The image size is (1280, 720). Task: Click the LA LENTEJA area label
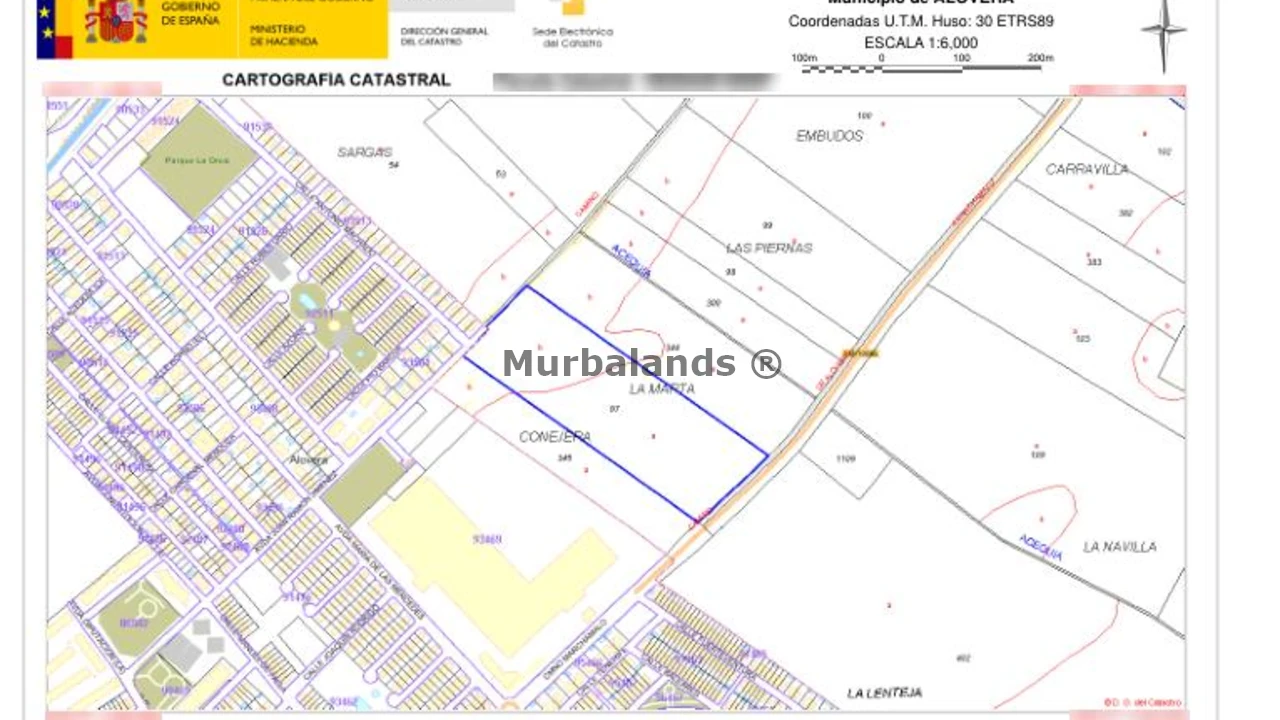[x=884, y=693]
